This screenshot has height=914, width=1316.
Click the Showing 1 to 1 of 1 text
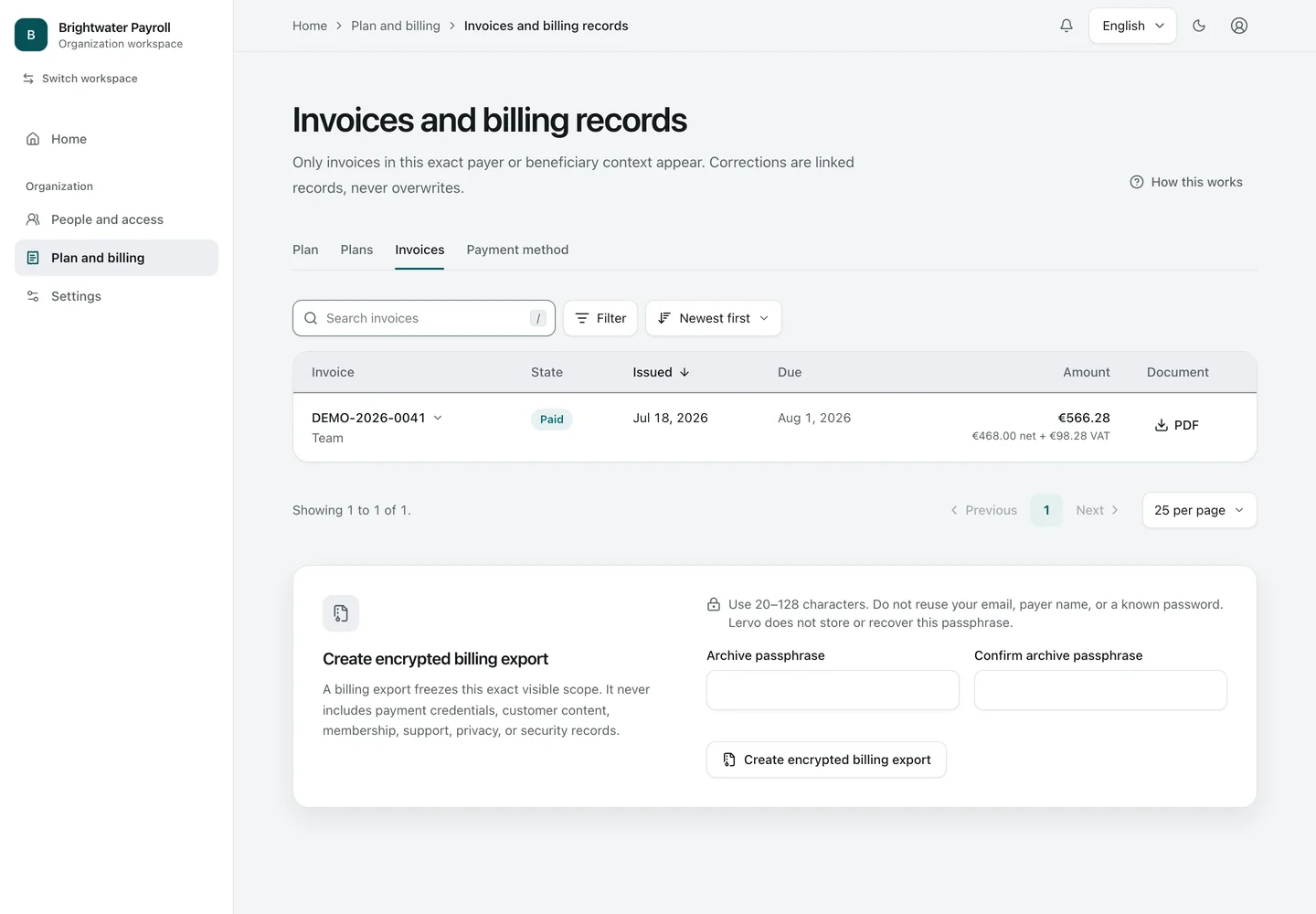pyautogui.click(x=352, y=510)
